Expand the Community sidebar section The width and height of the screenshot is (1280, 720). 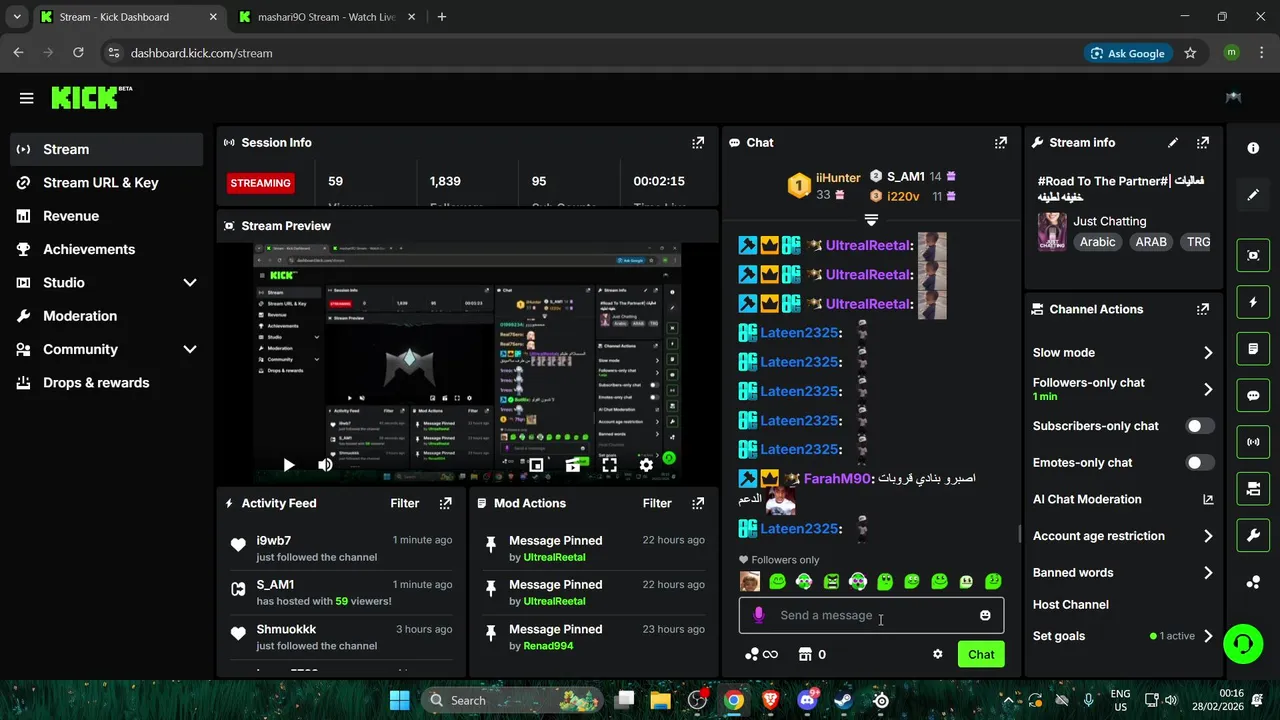[x=190, y=350]
